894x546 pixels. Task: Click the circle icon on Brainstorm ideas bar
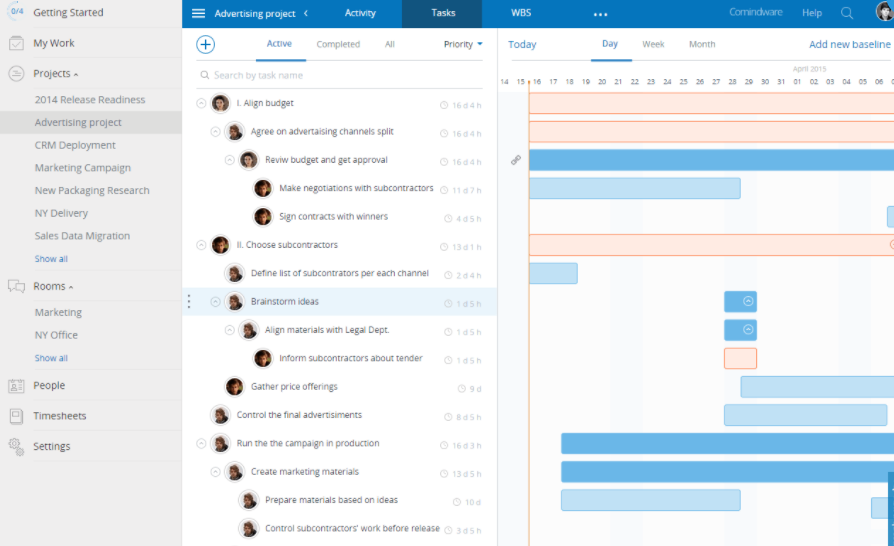coord(748,301)
